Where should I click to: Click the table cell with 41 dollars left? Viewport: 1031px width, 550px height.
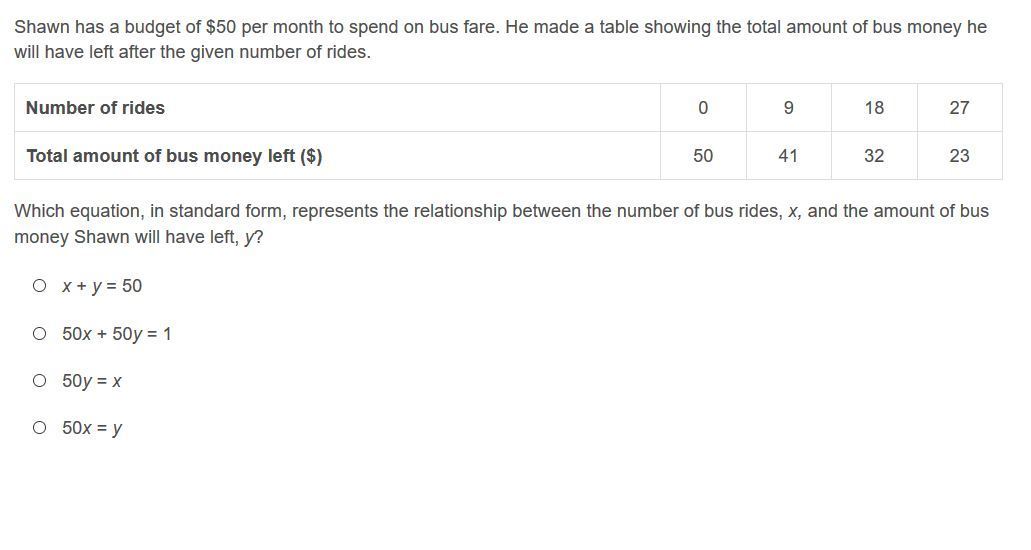pos(788,156)
